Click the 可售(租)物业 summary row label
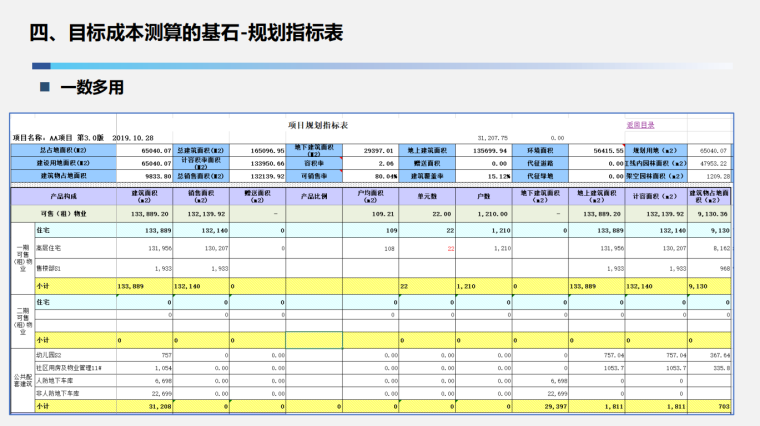The height and width of the screenshot is (426, 760). point(64,213)
